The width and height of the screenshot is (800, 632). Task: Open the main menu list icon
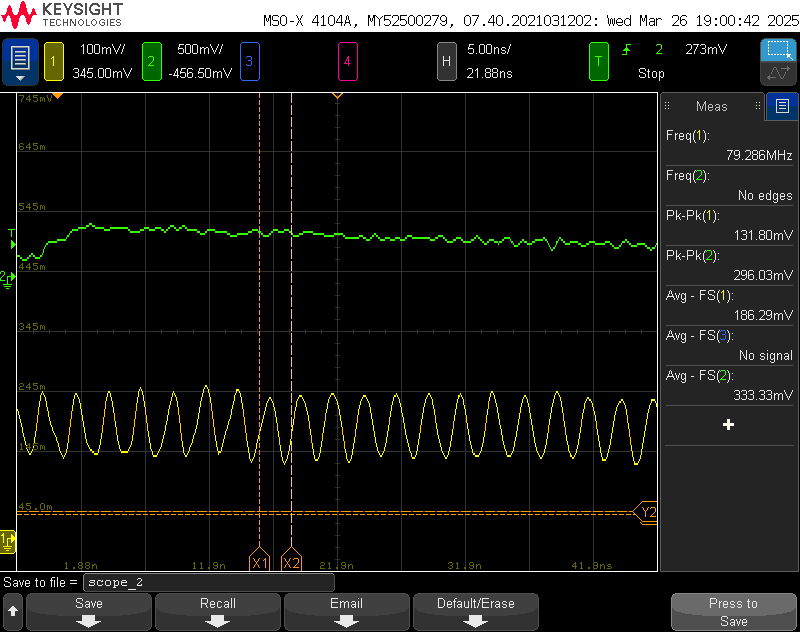tap(20, 61)
